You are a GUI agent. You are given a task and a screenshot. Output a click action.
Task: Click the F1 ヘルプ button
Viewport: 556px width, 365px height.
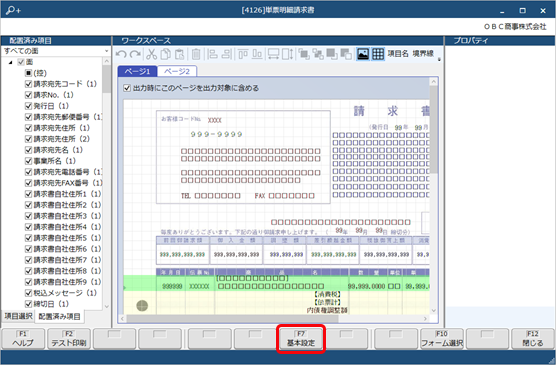(x=23, y=339)
